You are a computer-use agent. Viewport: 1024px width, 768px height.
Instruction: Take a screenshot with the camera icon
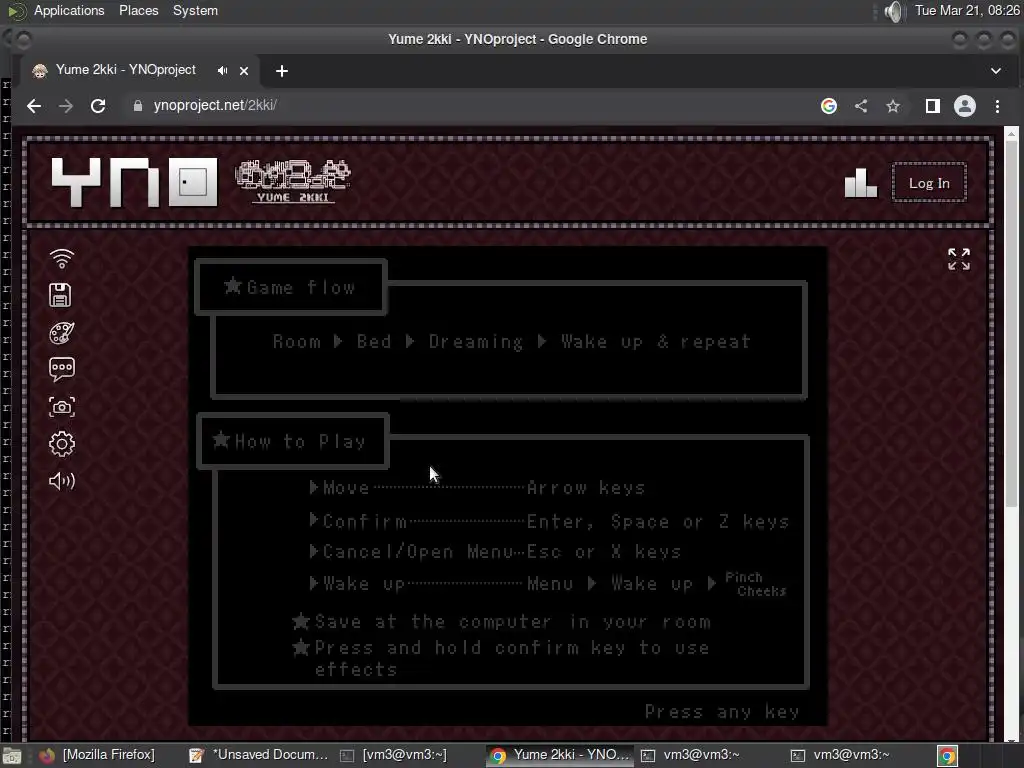(x=62, y=407)
